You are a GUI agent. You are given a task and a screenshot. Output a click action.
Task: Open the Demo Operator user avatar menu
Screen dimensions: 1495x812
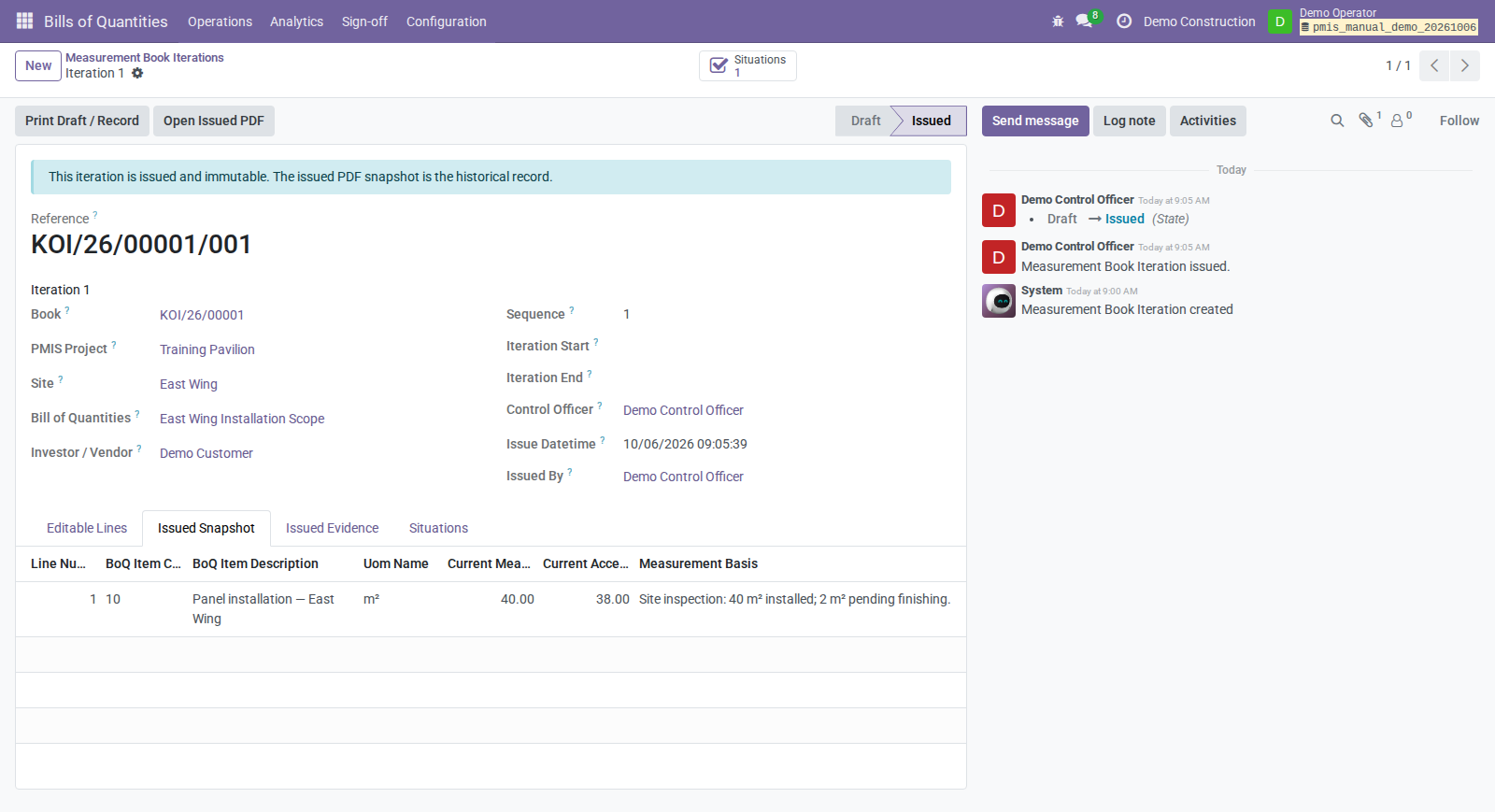[1279, 21]
